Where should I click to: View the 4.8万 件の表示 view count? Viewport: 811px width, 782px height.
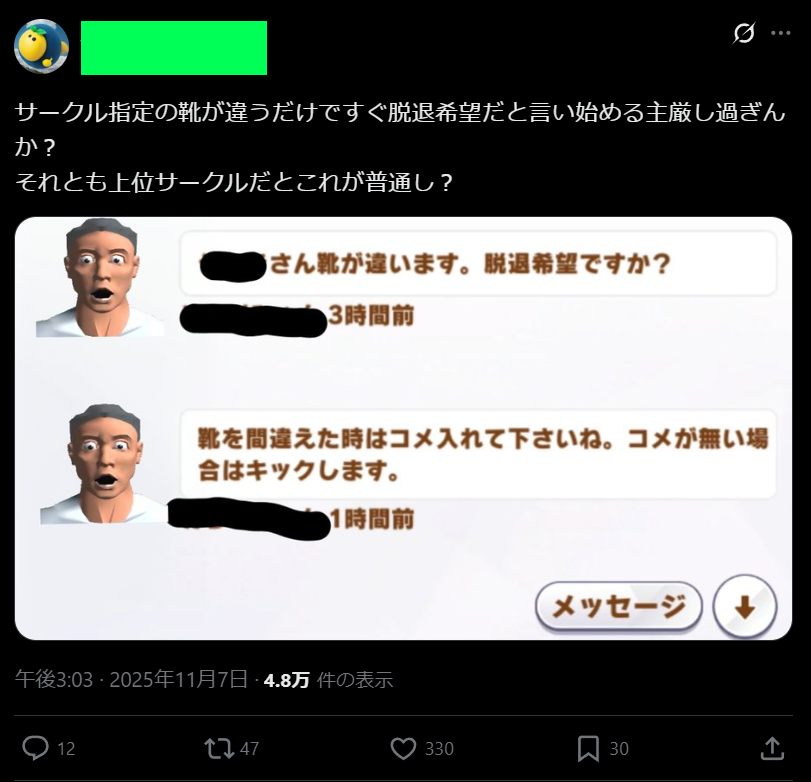(328, 680)
